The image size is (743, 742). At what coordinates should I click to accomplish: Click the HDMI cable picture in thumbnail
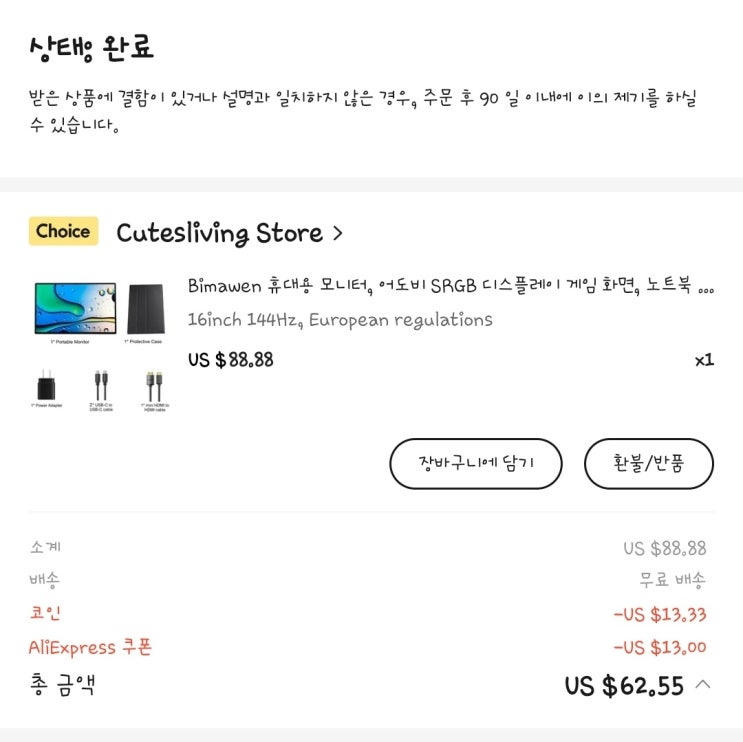click(x=153, y=385)
